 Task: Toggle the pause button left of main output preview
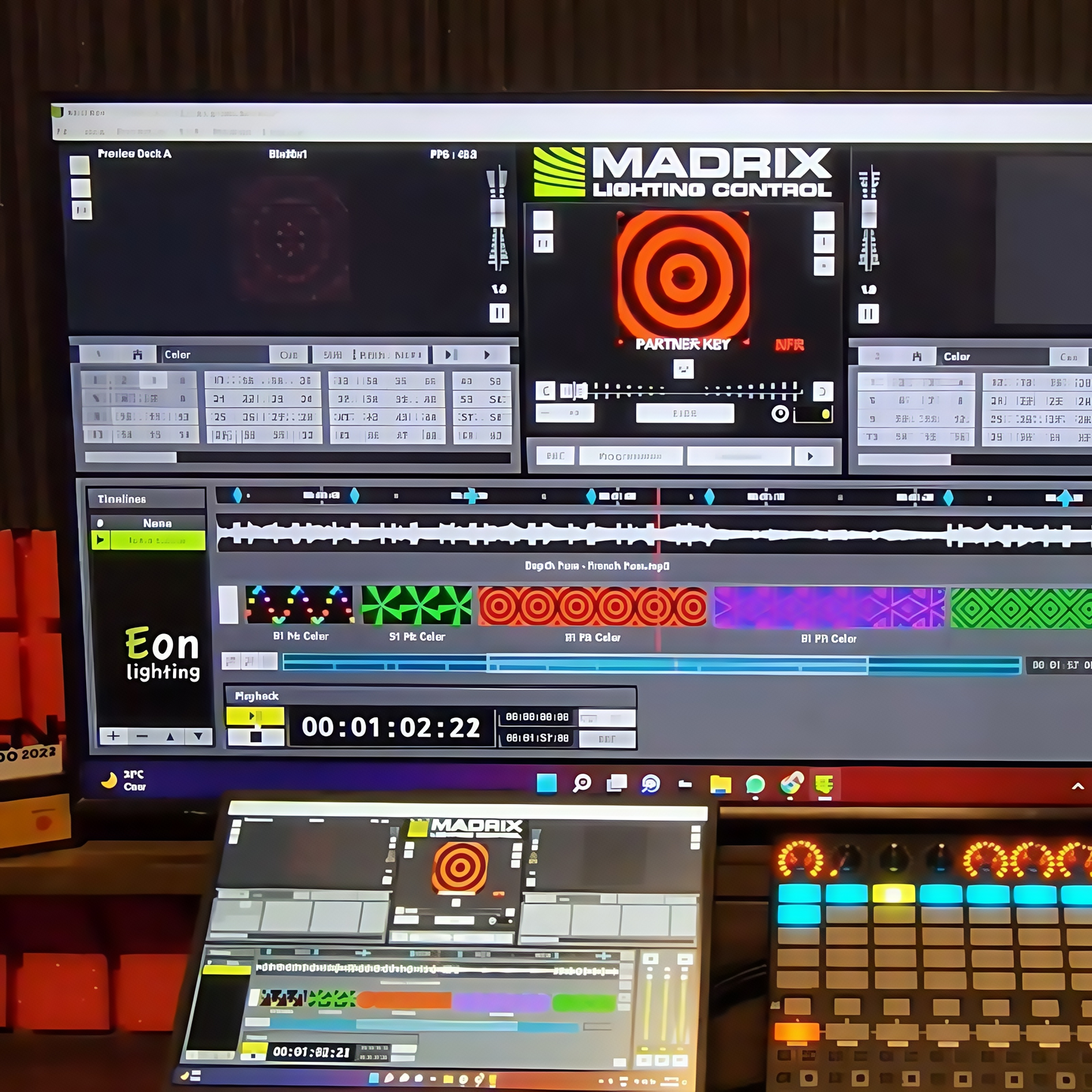(543, 243)
